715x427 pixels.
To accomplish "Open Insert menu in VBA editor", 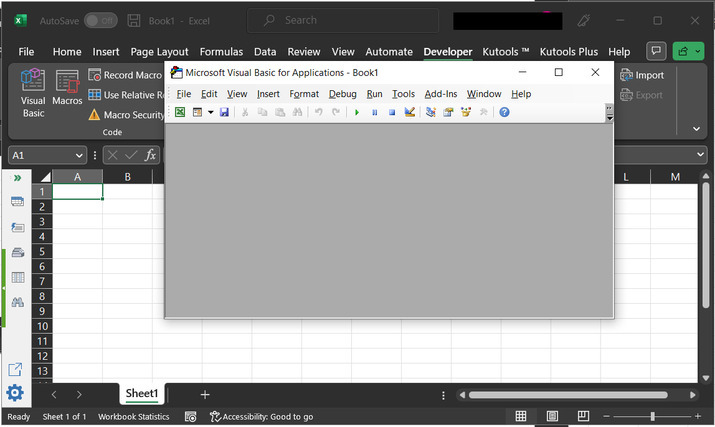I will 268,94.
